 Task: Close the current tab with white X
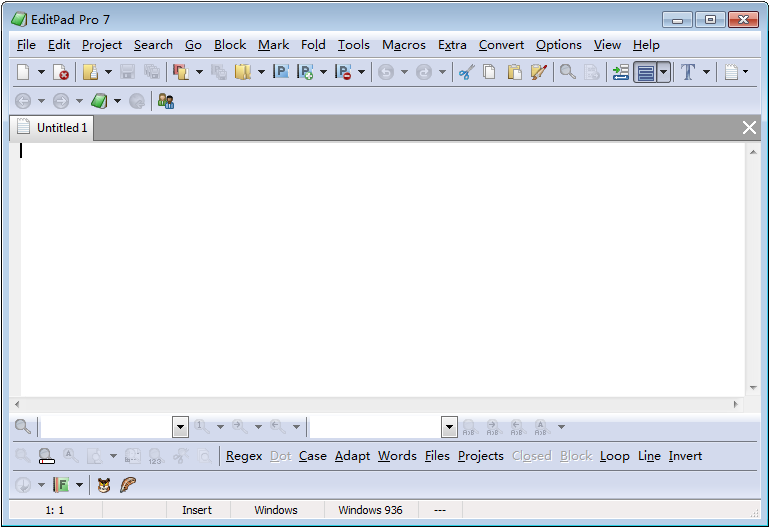click(x=749, y=128)
